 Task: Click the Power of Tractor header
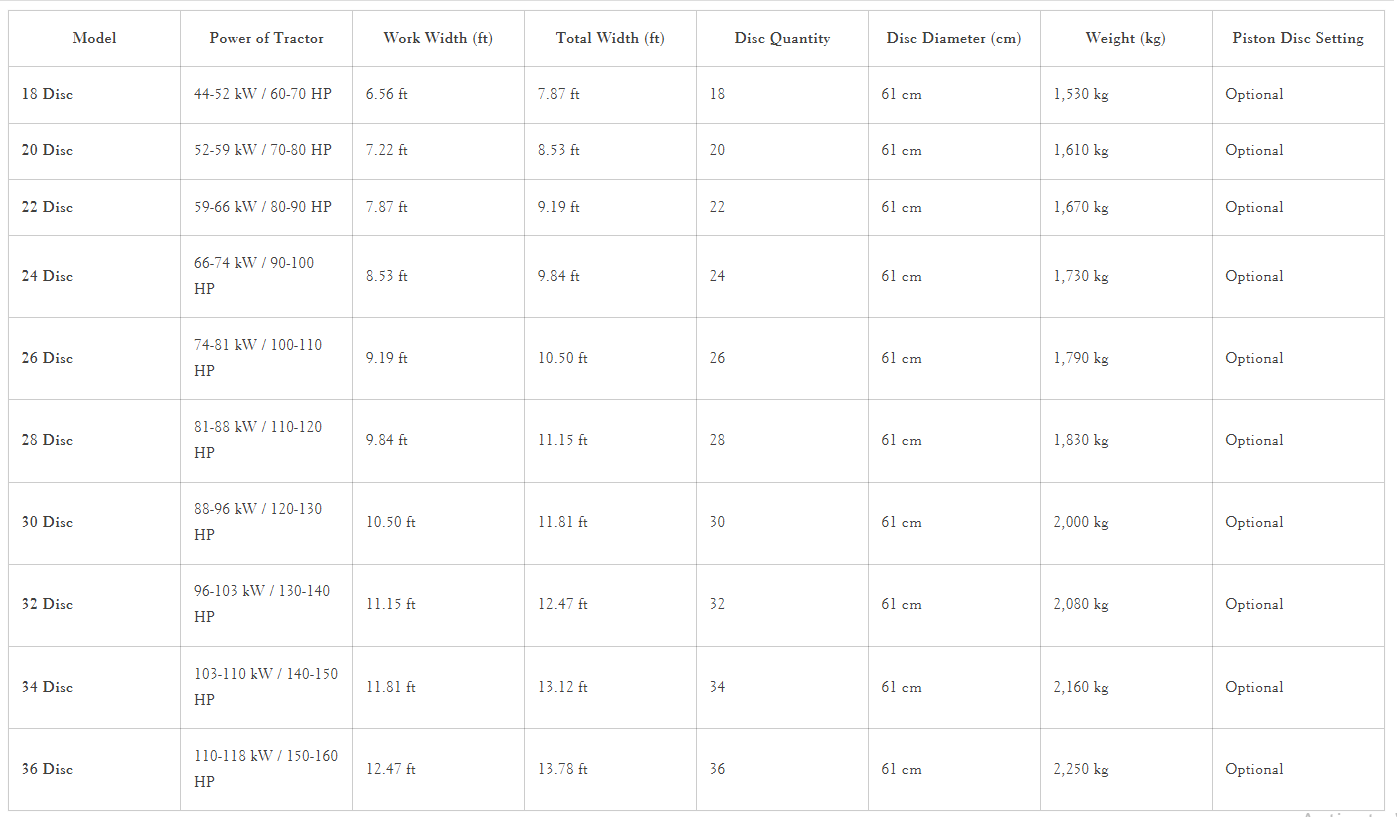click(x=266, y=38)
